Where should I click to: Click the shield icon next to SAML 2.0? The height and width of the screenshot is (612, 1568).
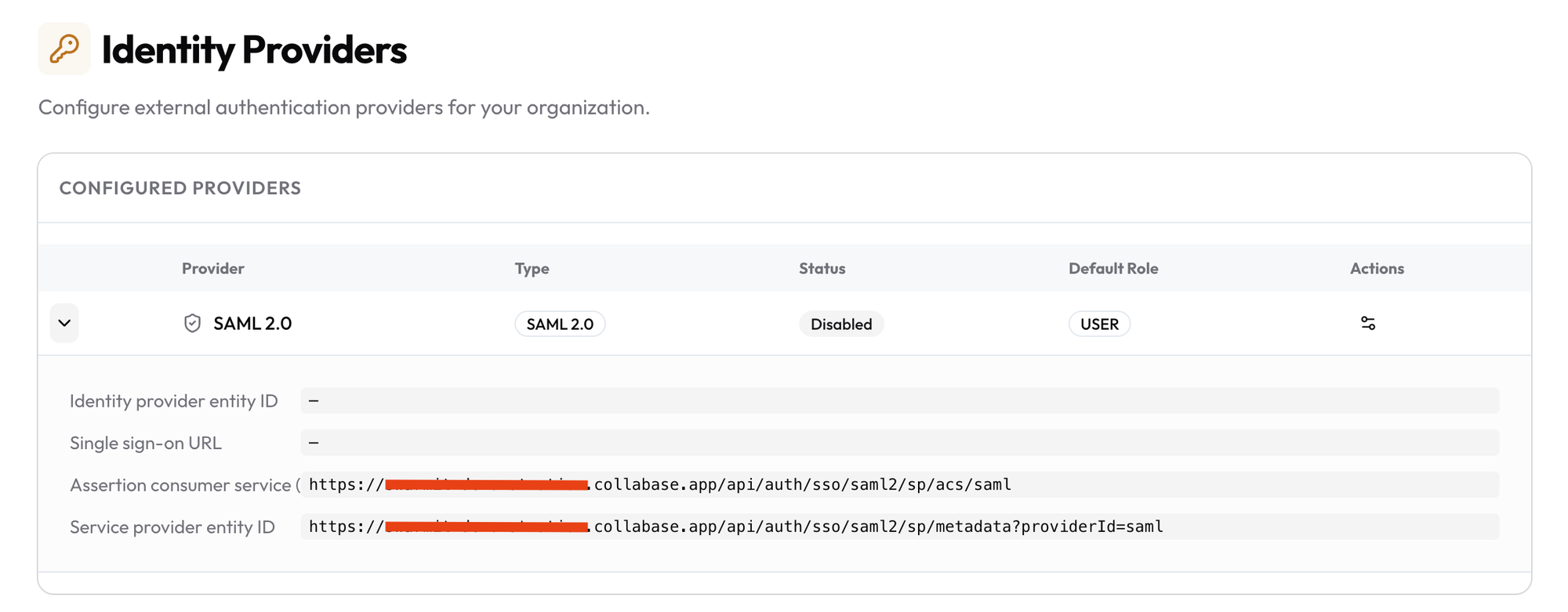(x=192, y=323)
